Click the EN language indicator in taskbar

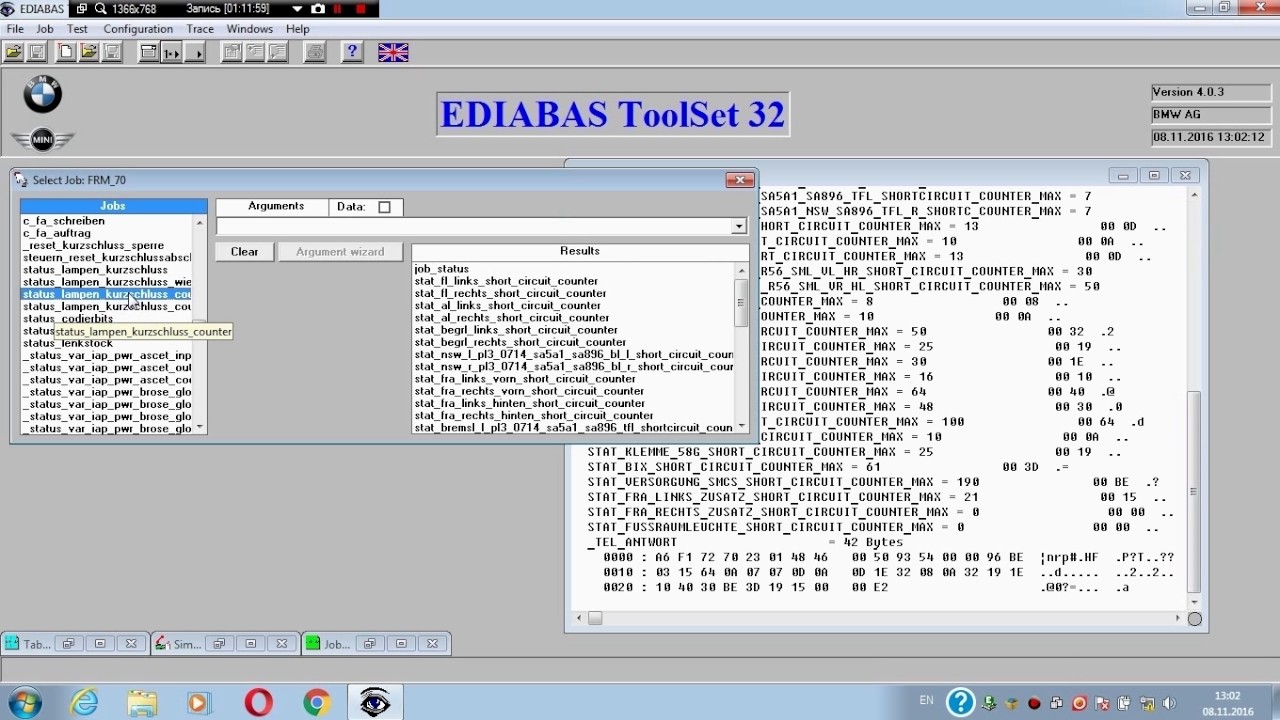[x=927, y=700]
